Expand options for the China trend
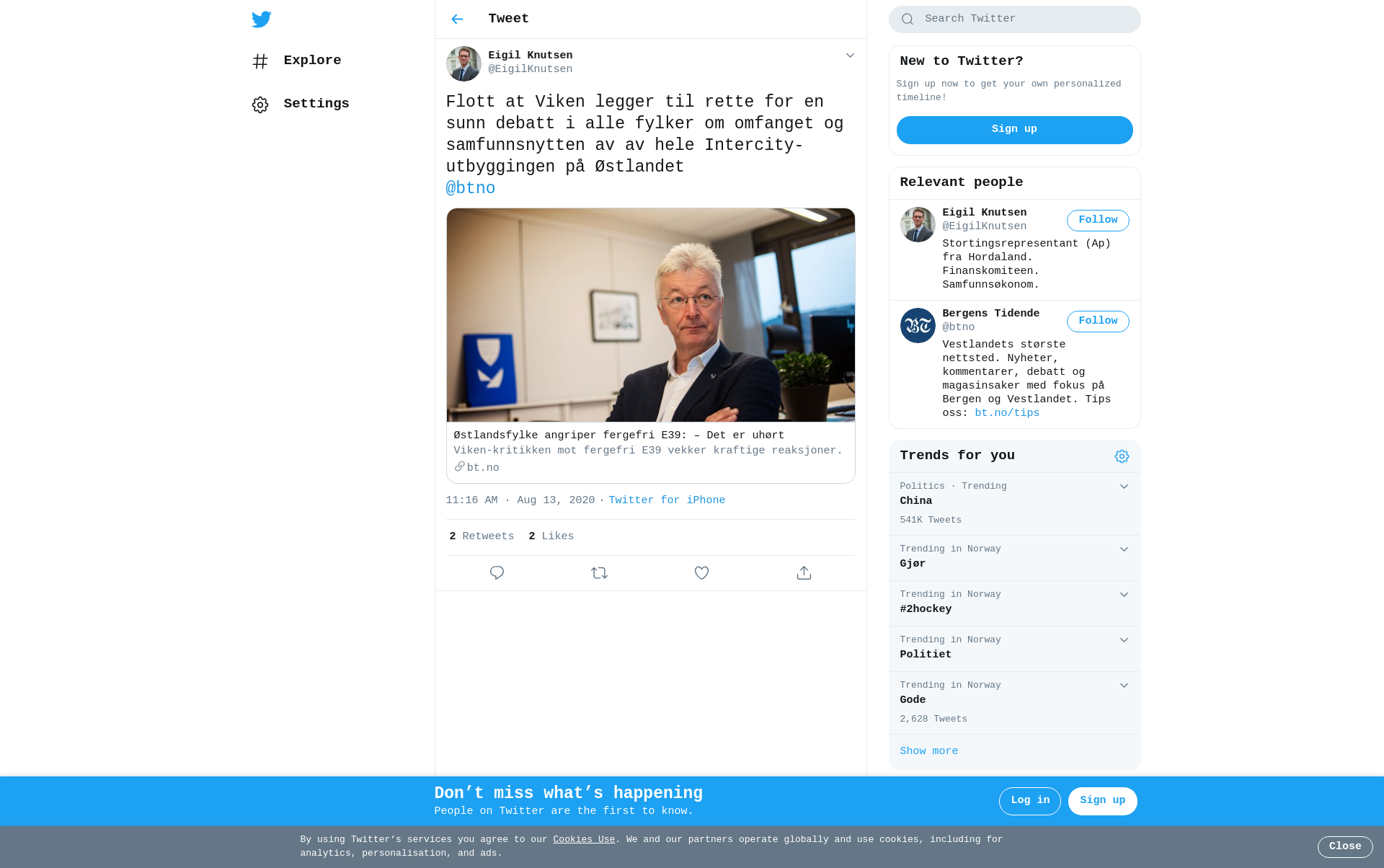Image resolution: width=1384 pixels, height=868 pixels. (1124, 487)
